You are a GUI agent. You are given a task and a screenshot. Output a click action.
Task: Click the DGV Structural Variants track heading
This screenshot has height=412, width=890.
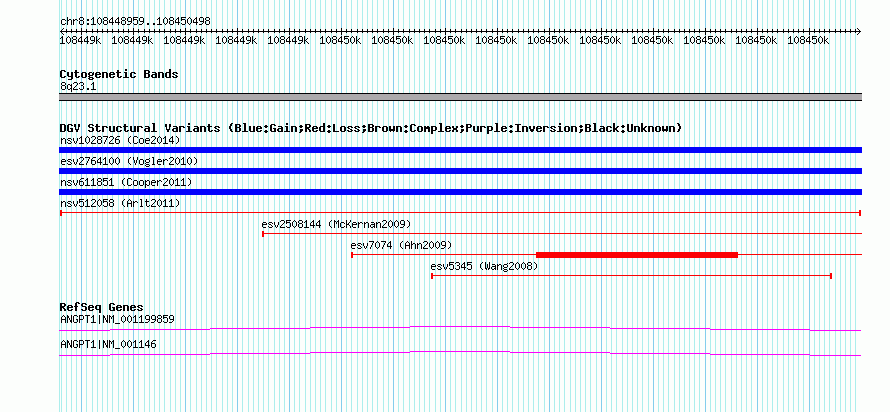371,128
